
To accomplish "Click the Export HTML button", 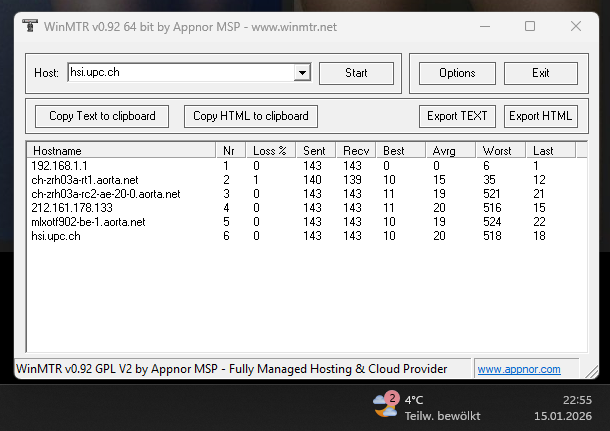I will [x=540, y=116].
